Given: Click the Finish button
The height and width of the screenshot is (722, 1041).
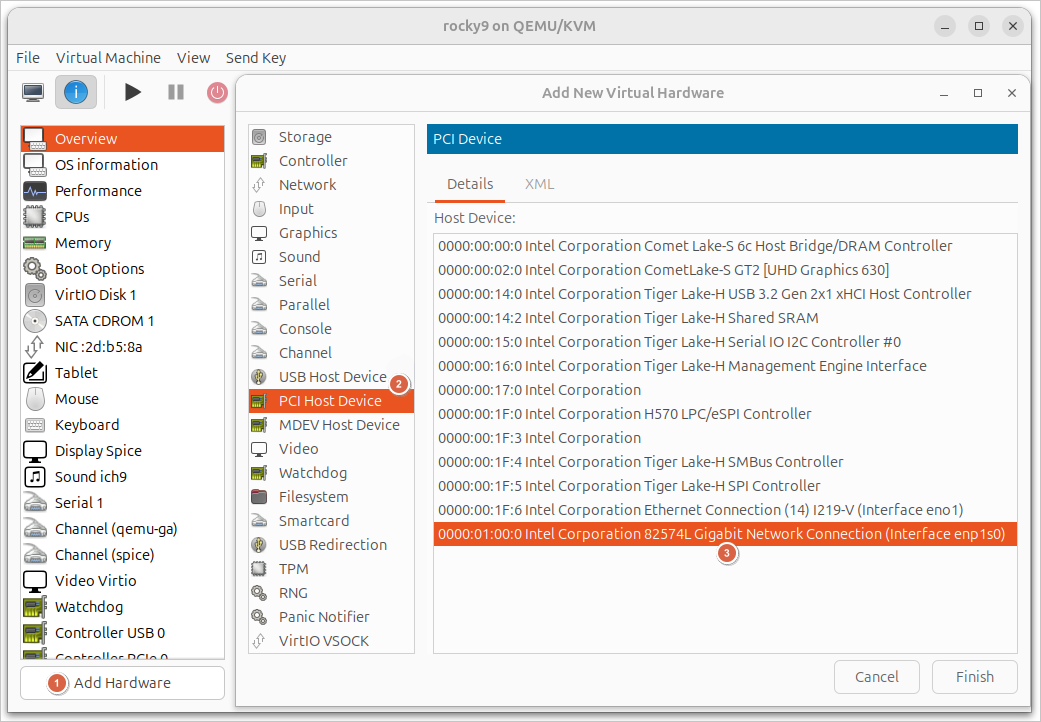Looking at the screenshot, I should point(974,677).
